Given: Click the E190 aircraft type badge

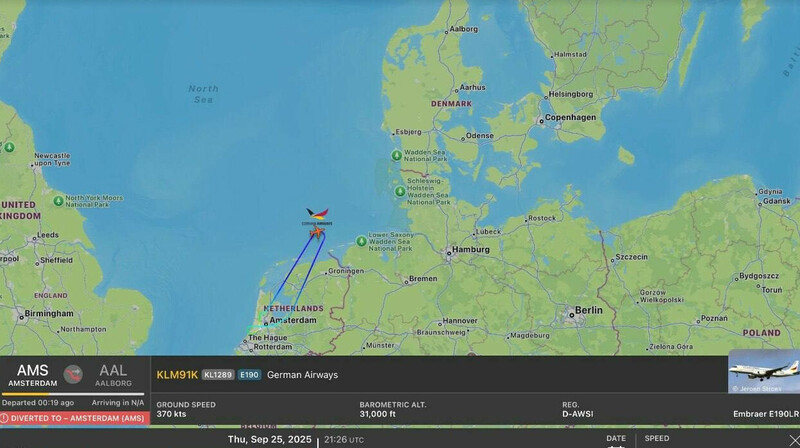Looking at the screenshot, I should tap(249, 375).
